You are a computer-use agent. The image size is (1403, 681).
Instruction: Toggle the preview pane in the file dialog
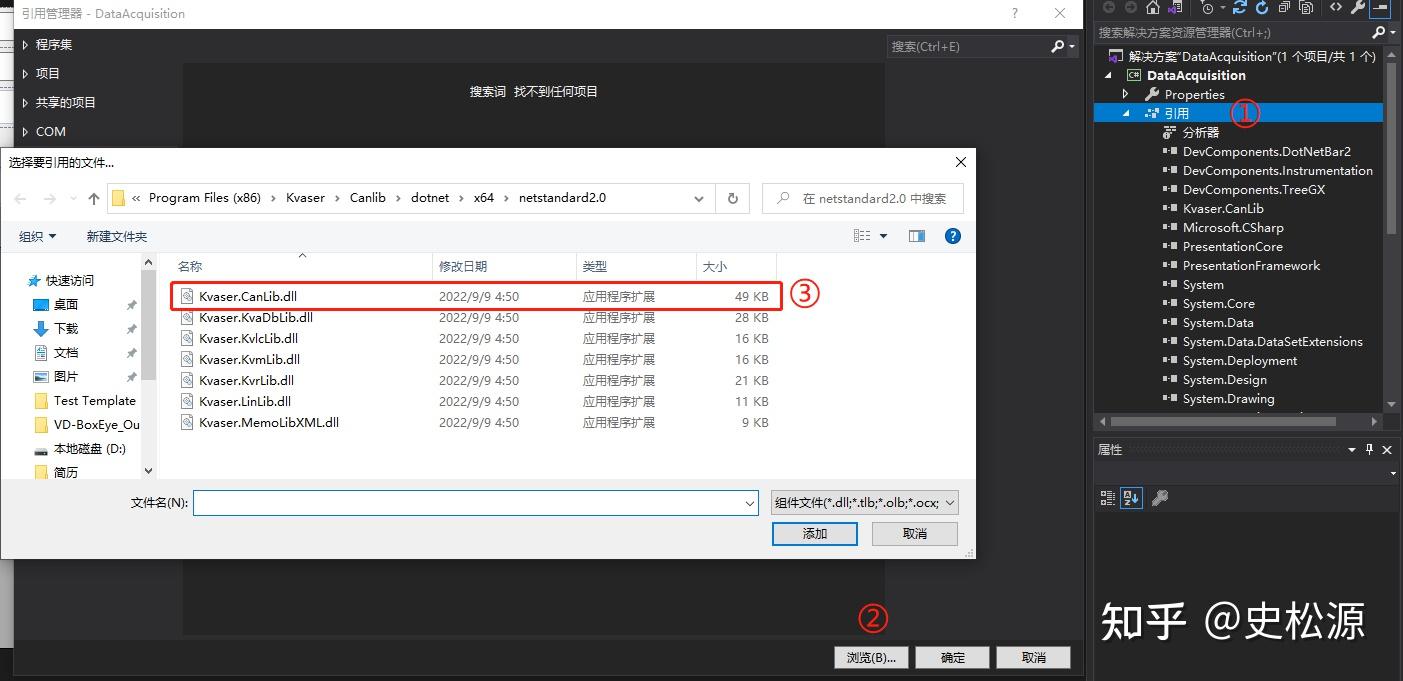[916, 236]
